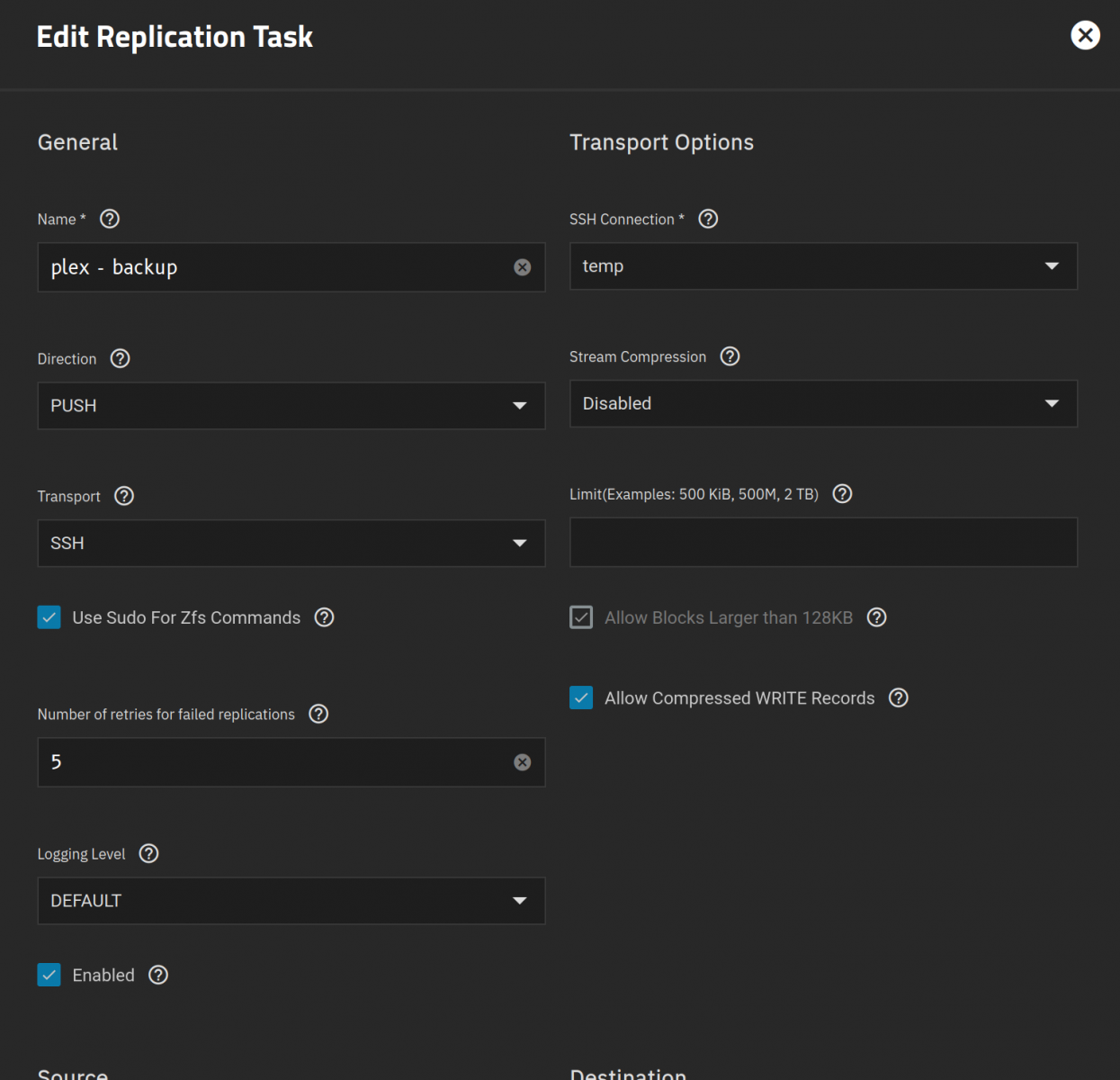Screen dimensions: 1120x1080
Task: View help for Use Sudo For Zfs Commands
Action: pos(324,617)
